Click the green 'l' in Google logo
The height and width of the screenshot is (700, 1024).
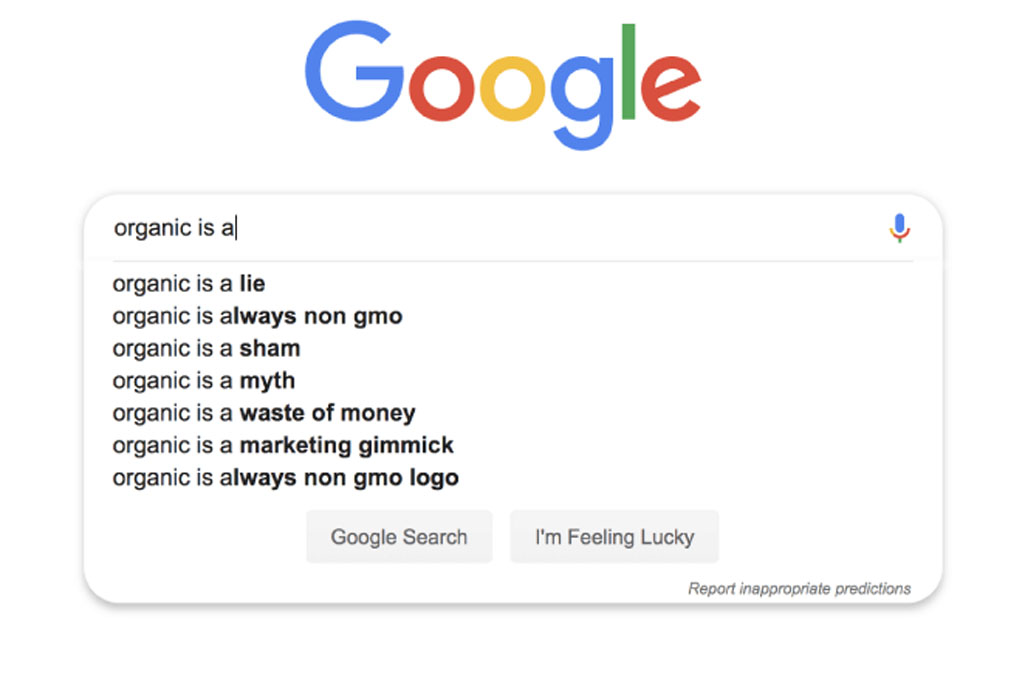[x=628, y=70]
